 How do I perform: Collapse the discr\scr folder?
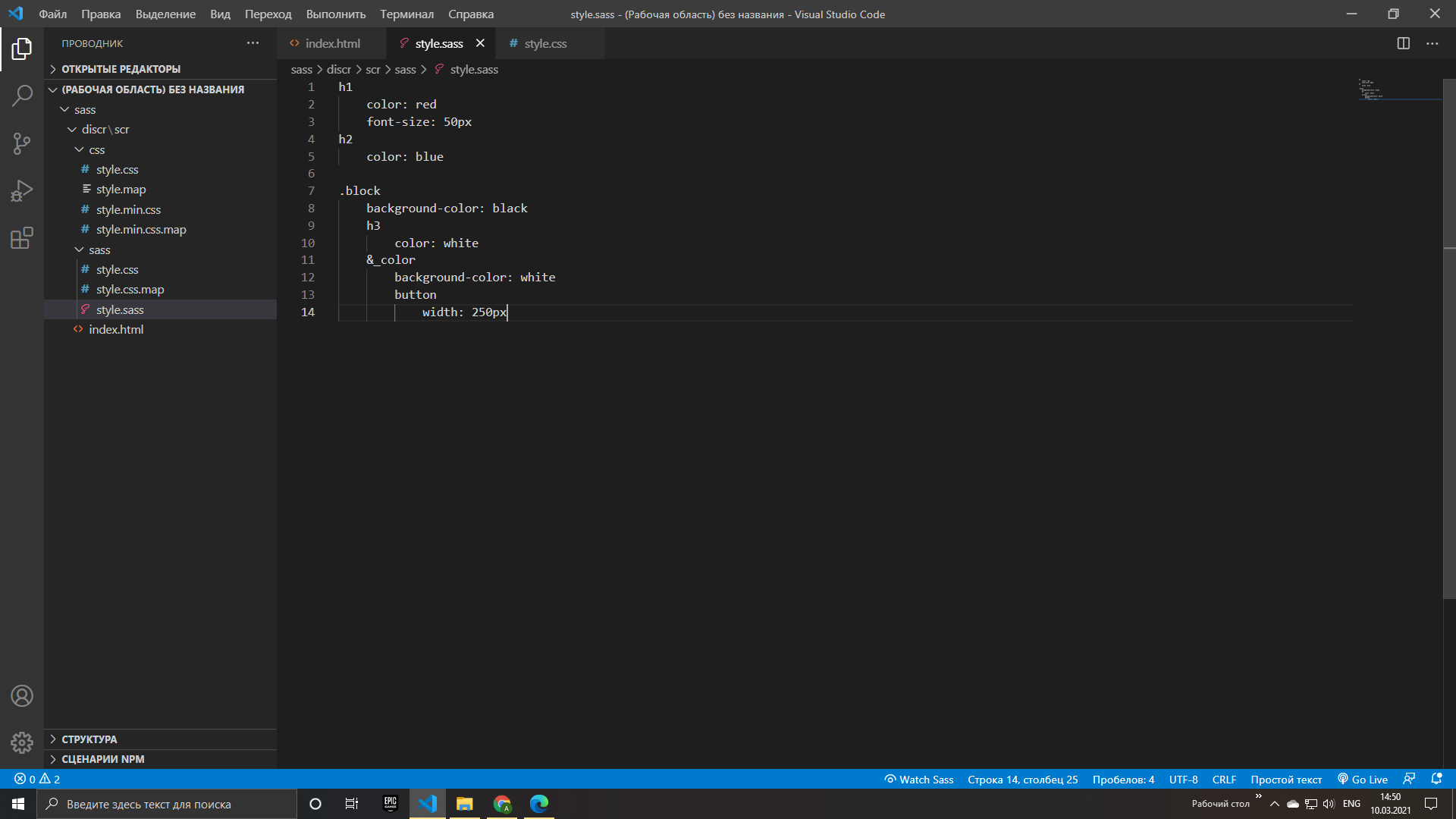(160, 130)
